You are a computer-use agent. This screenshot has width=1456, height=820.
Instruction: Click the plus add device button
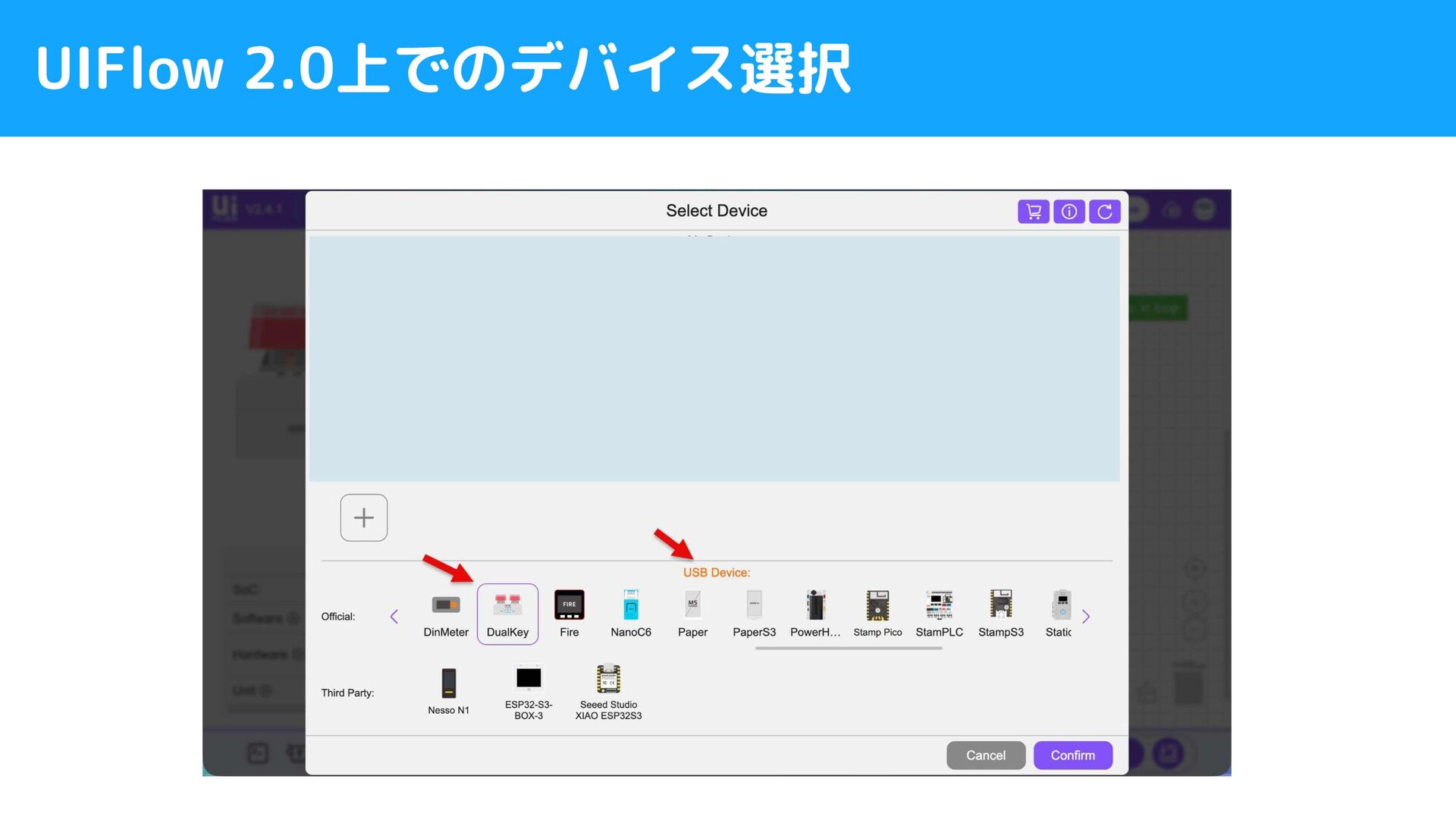[364, 517]
